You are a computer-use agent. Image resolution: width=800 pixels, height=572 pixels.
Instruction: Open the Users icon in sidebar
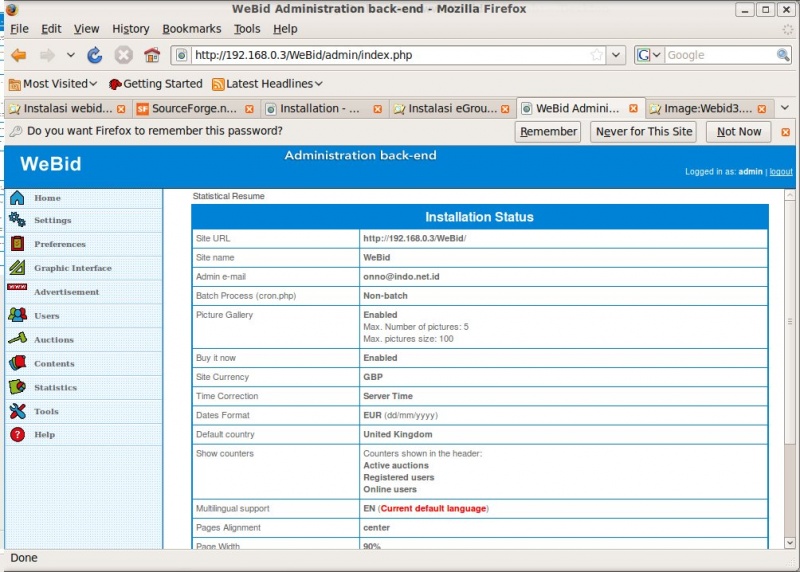pyautogui.click(x=17, y=315)
